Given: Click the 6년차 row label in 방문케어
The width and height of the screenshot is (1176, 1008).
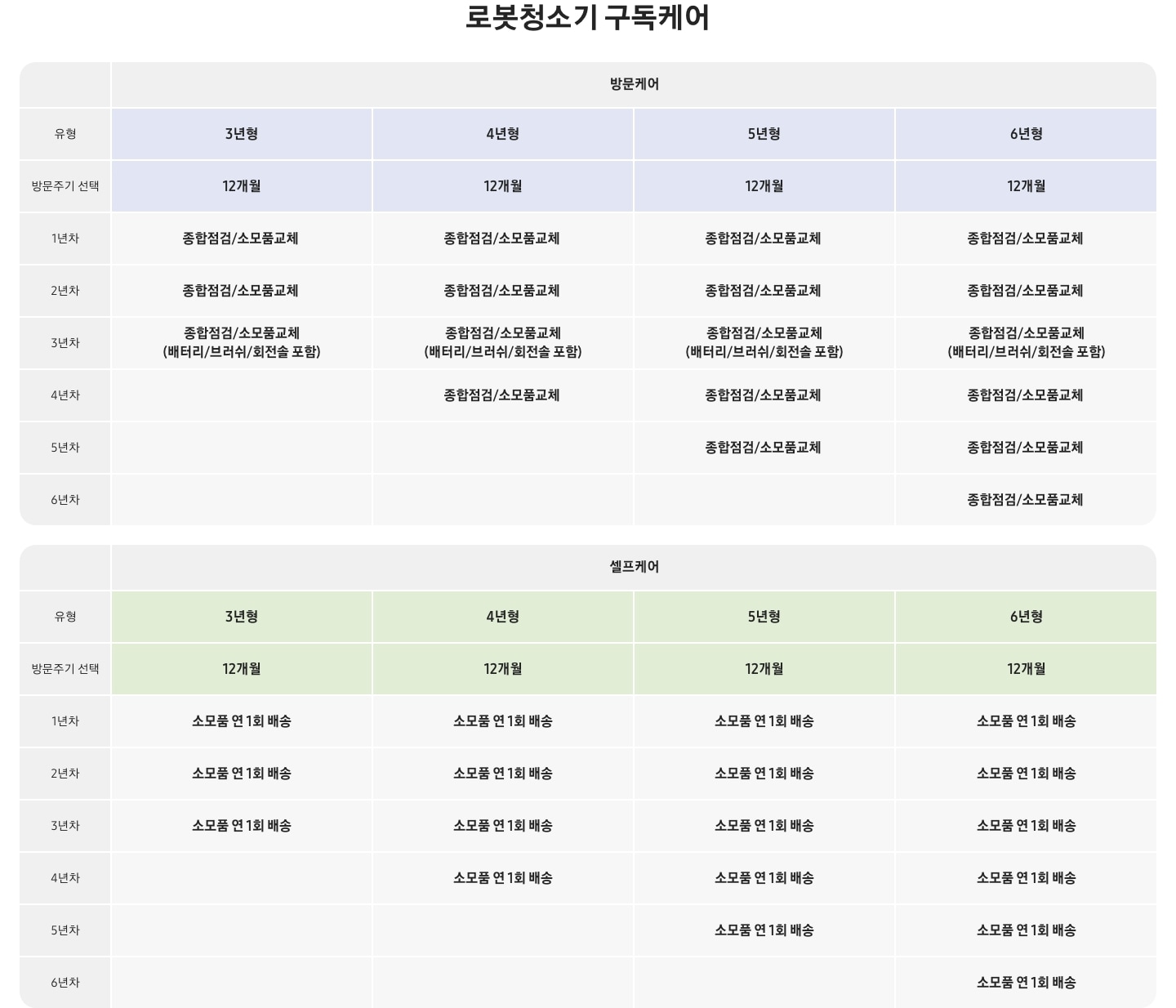Looking at the screenshot, I should (x=65, y=500).
